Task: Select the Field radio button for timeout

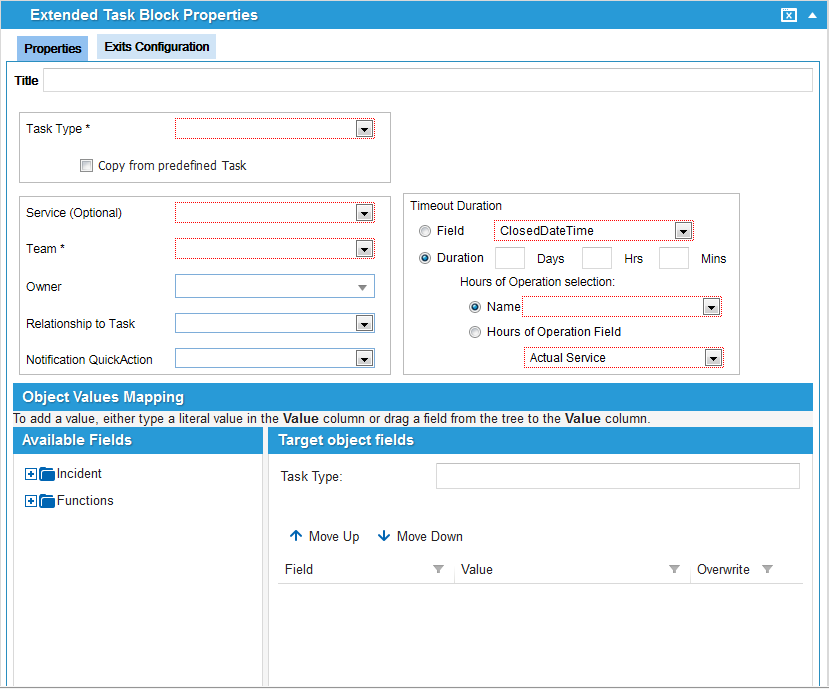Action: (425, 231)
